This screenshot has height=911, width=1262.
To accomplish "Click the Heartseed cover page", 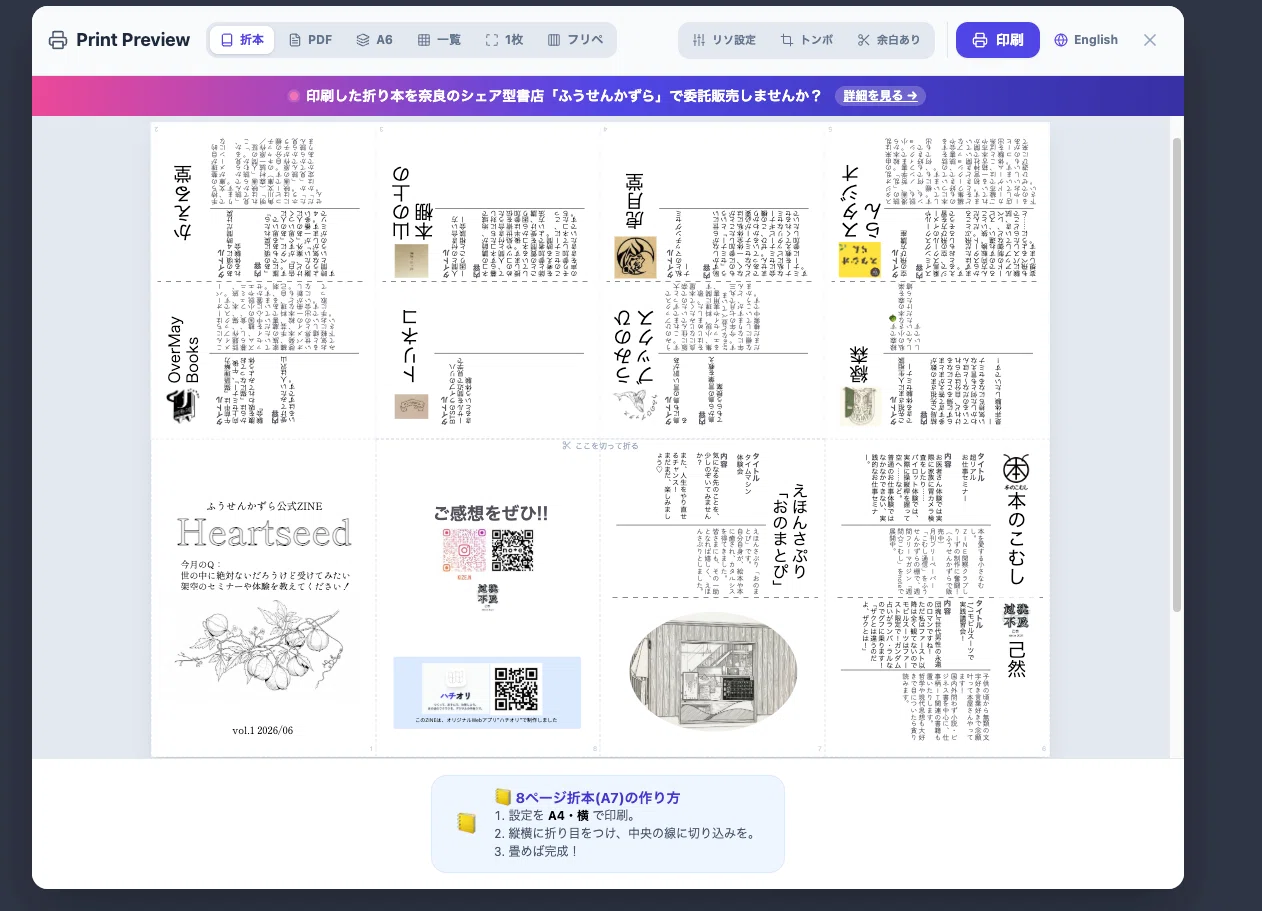I will (264, 598).
